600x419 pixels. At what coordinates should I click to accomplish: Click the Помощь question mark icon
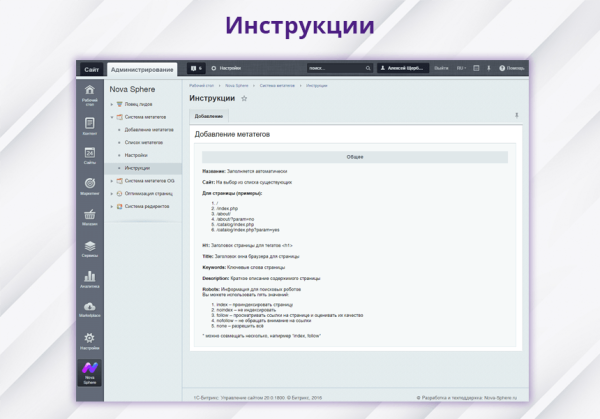(x=502, y=68)
